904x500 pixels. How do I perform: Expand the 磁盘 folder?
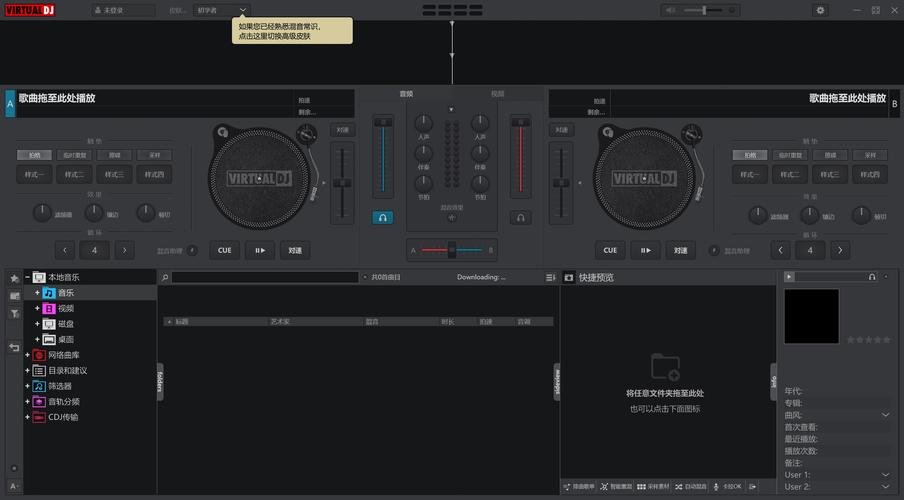(x=37, y=324)
